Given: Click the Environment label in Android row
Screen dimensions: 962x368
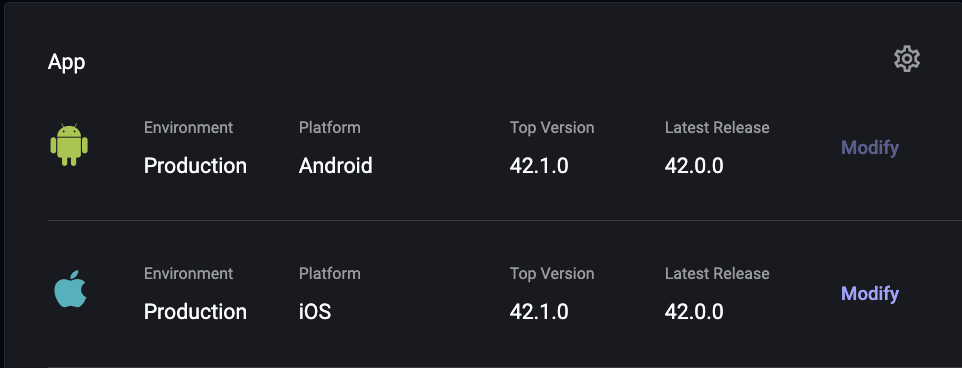Looking at the screenshot, I should coord(188,128).
